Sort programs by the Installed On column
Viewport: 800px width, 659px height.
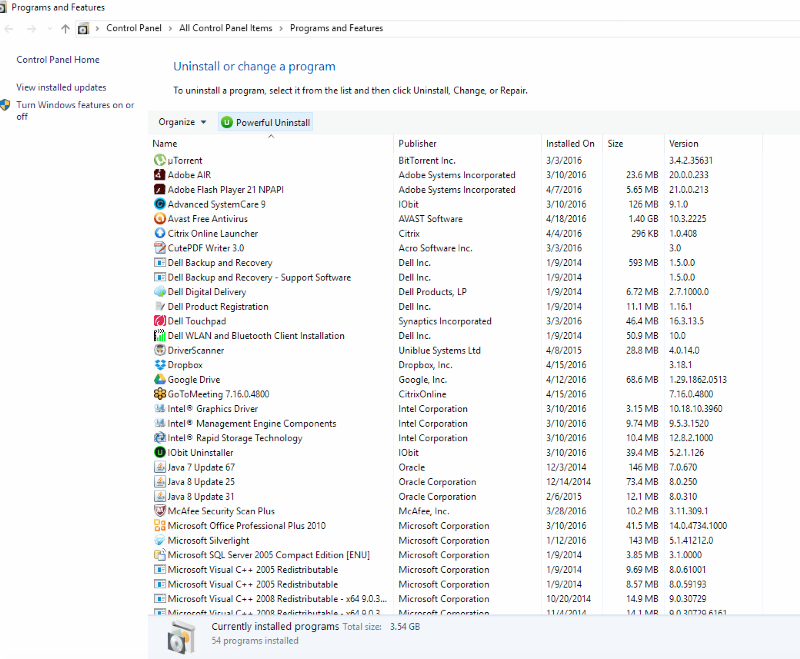click(570, 143)
